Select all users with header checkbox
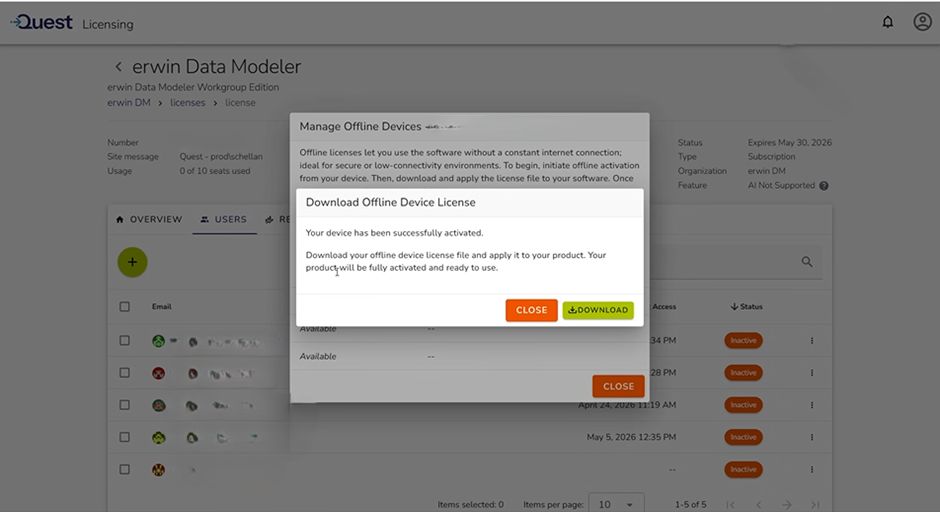940x512 pixels. tap(124, 306)
